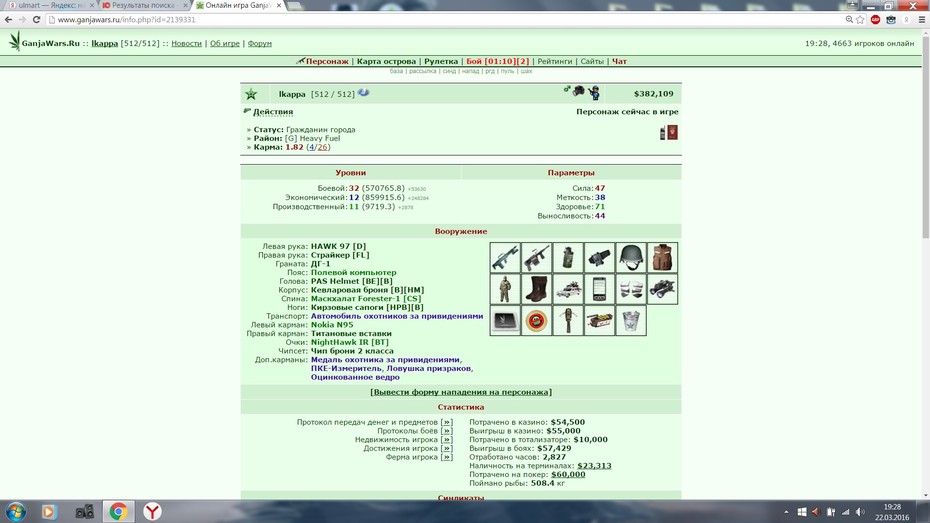This screenshot has width=930, height=523.
Task: Click the Форум link
Action: click(x=259, y=43)
